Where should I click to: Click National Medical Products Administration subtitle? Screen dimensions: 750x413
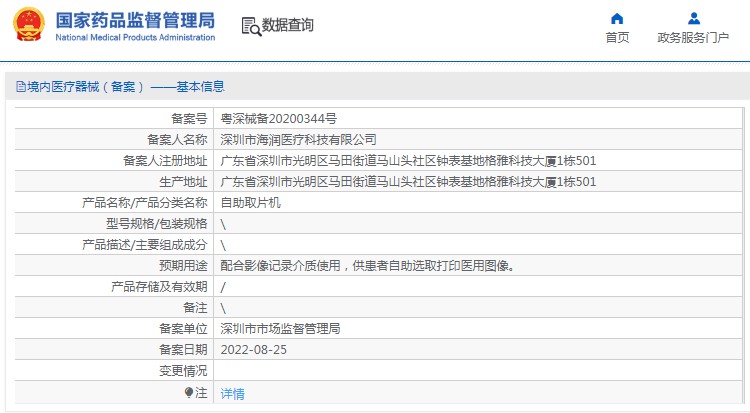click(x=135, y=37)
